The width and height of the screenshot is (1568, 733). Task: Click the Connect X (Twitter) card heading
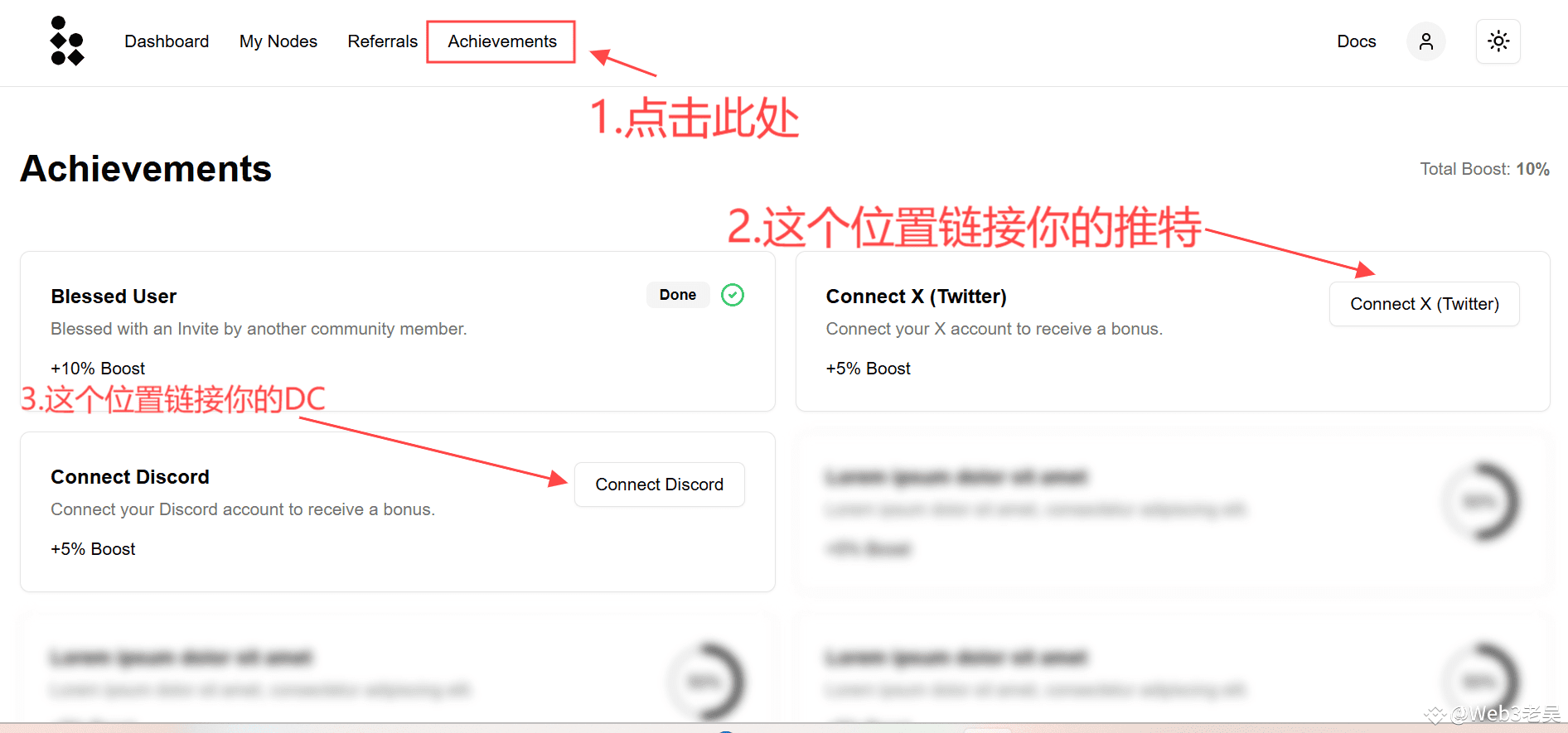point(917,297)
